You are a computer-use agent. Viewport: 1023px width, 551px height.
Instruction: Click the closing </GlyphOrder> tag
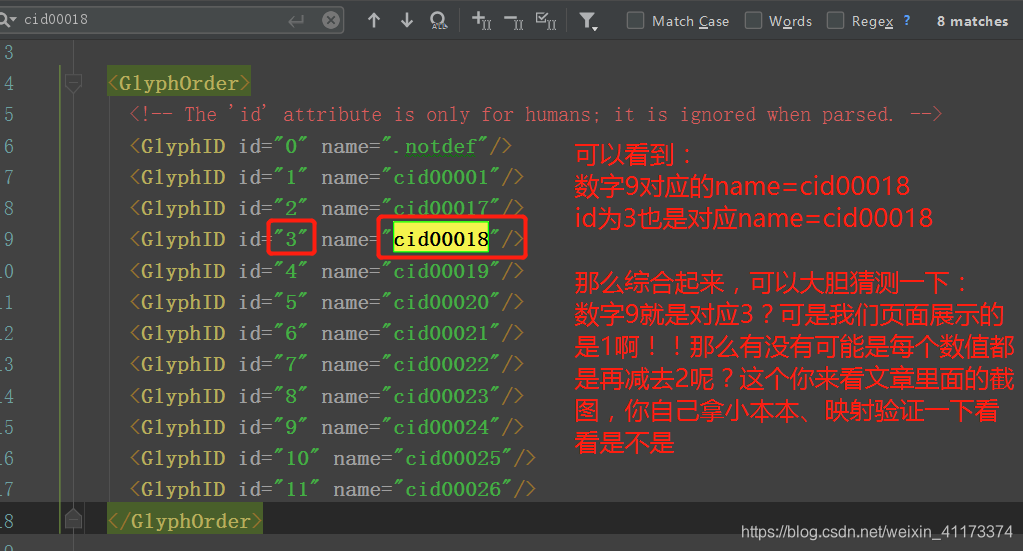185,520
